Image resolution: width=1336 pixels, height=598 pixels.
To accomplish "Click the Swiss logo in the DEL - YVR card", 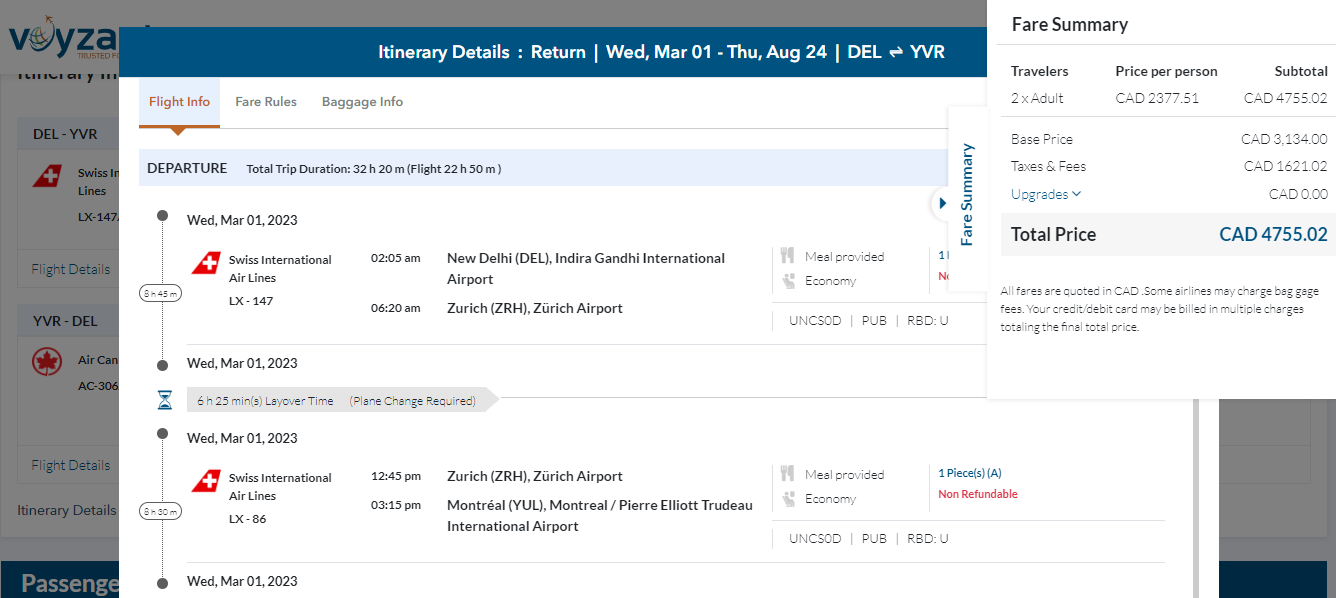I will (x=47, y=177).
